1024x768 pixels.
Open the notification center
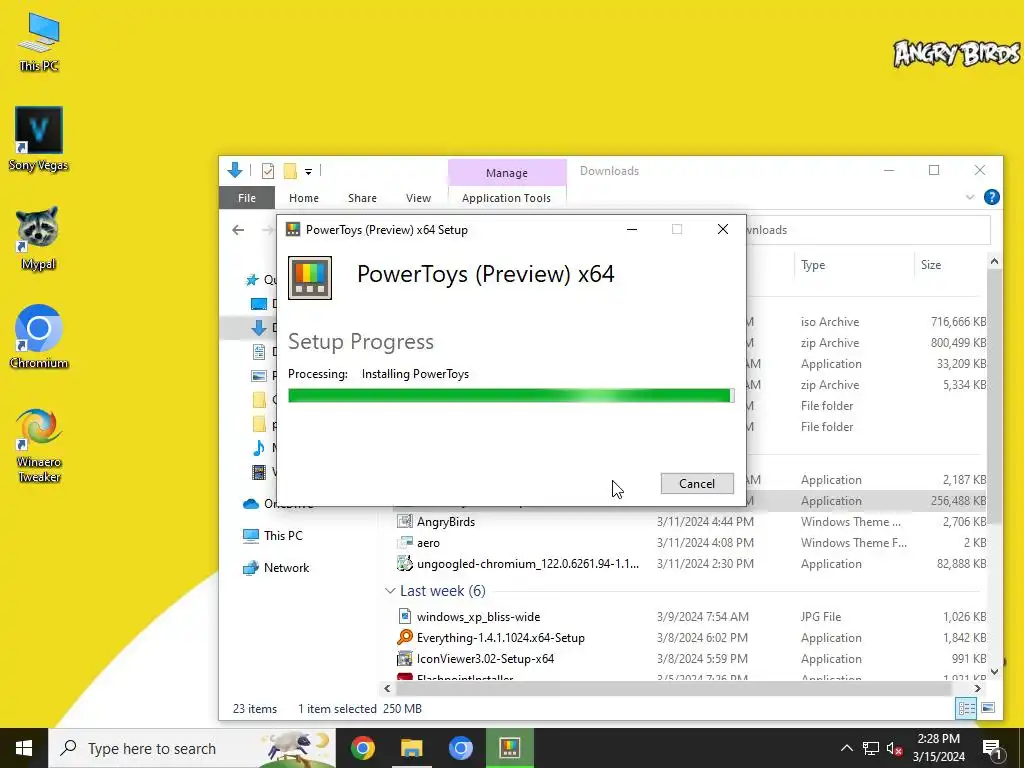coord(992,748)
